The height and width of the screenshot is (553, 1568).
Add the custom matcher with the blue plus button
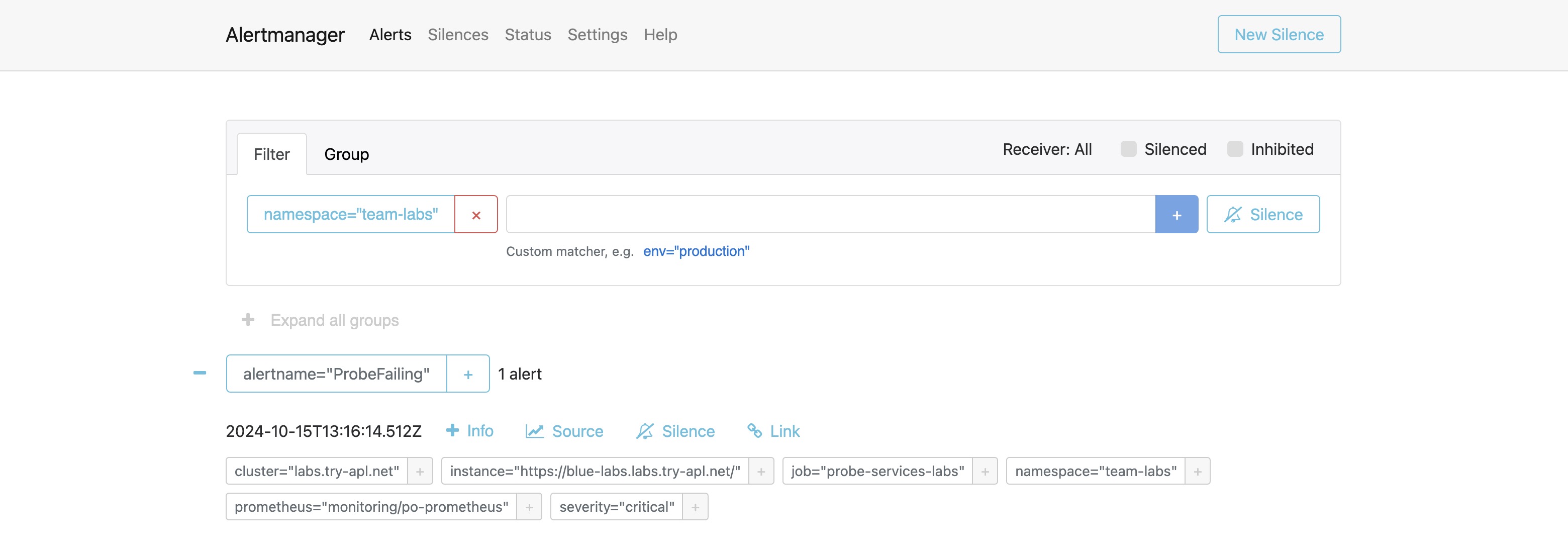[1177, 214]
